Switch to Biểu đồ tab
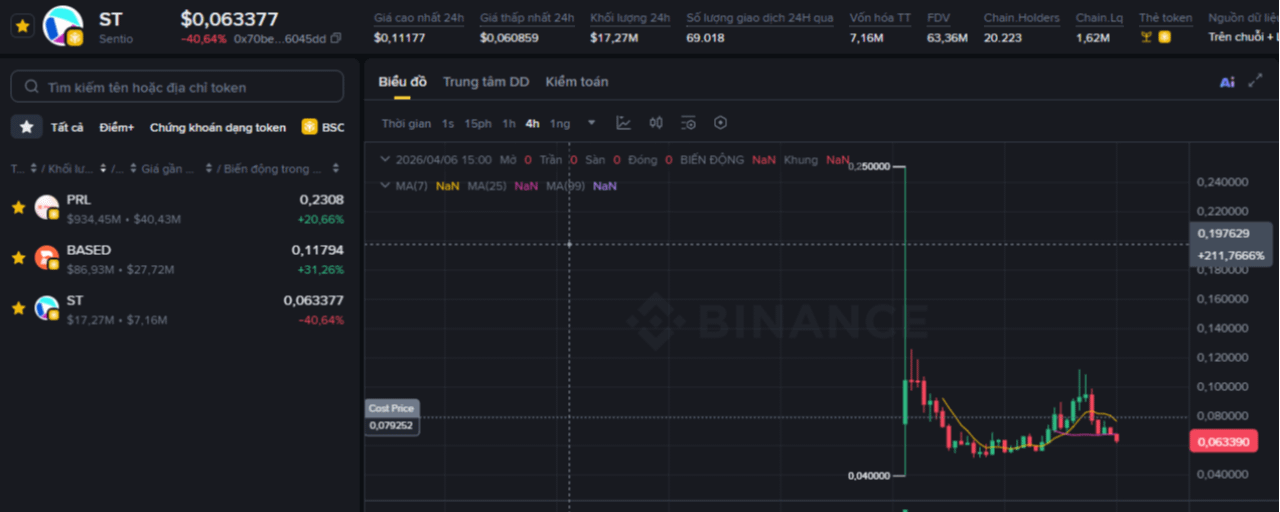The image size is (1280, 512). point(402,82)
